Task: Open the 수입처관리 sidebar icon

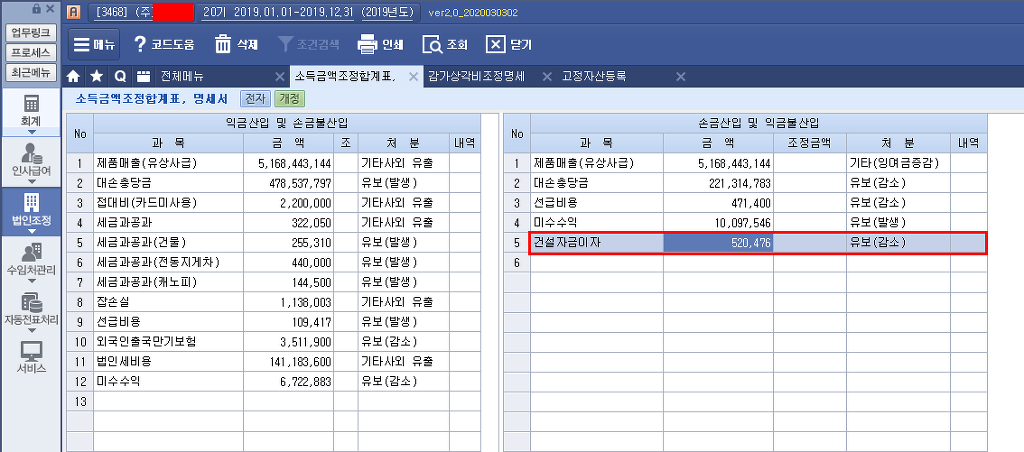Action: point(31,251)
